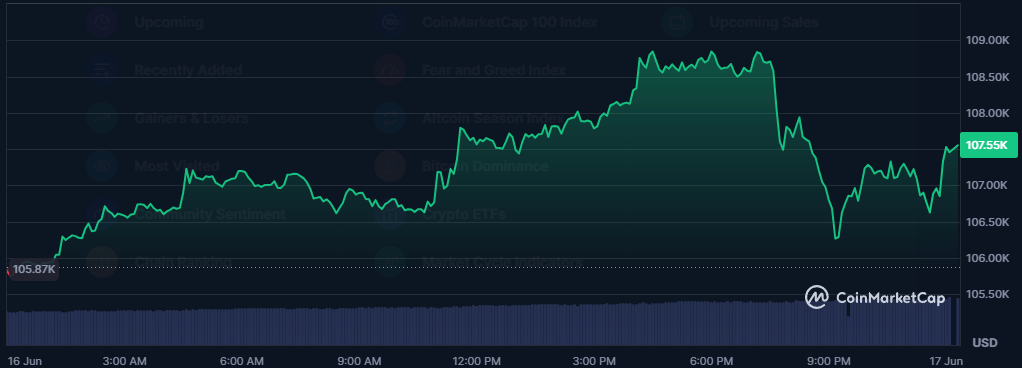1022x368 pixels.
Task: Click the 105.50K price axis label
Action: click(987, 294)
